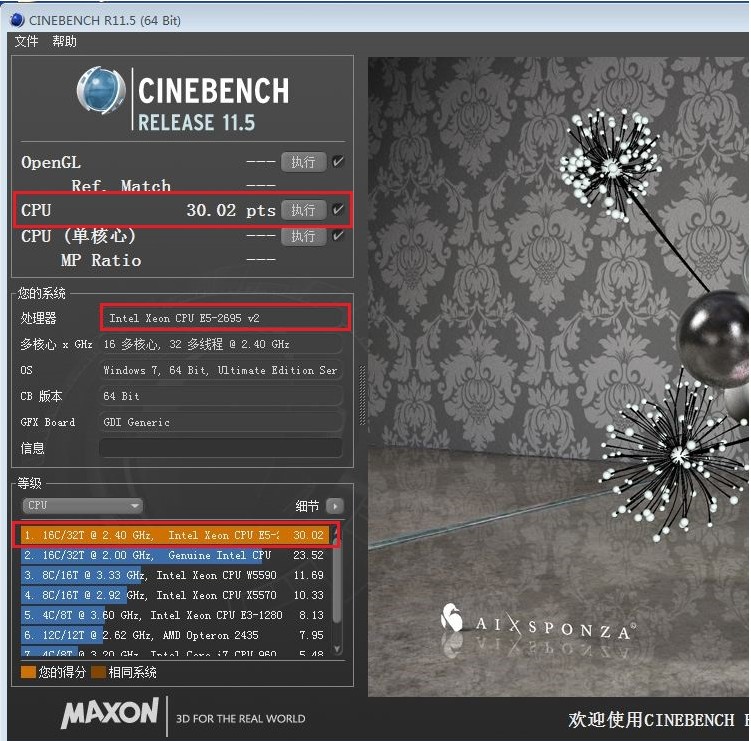Click the AIXSPONZA logo in render

539,621
